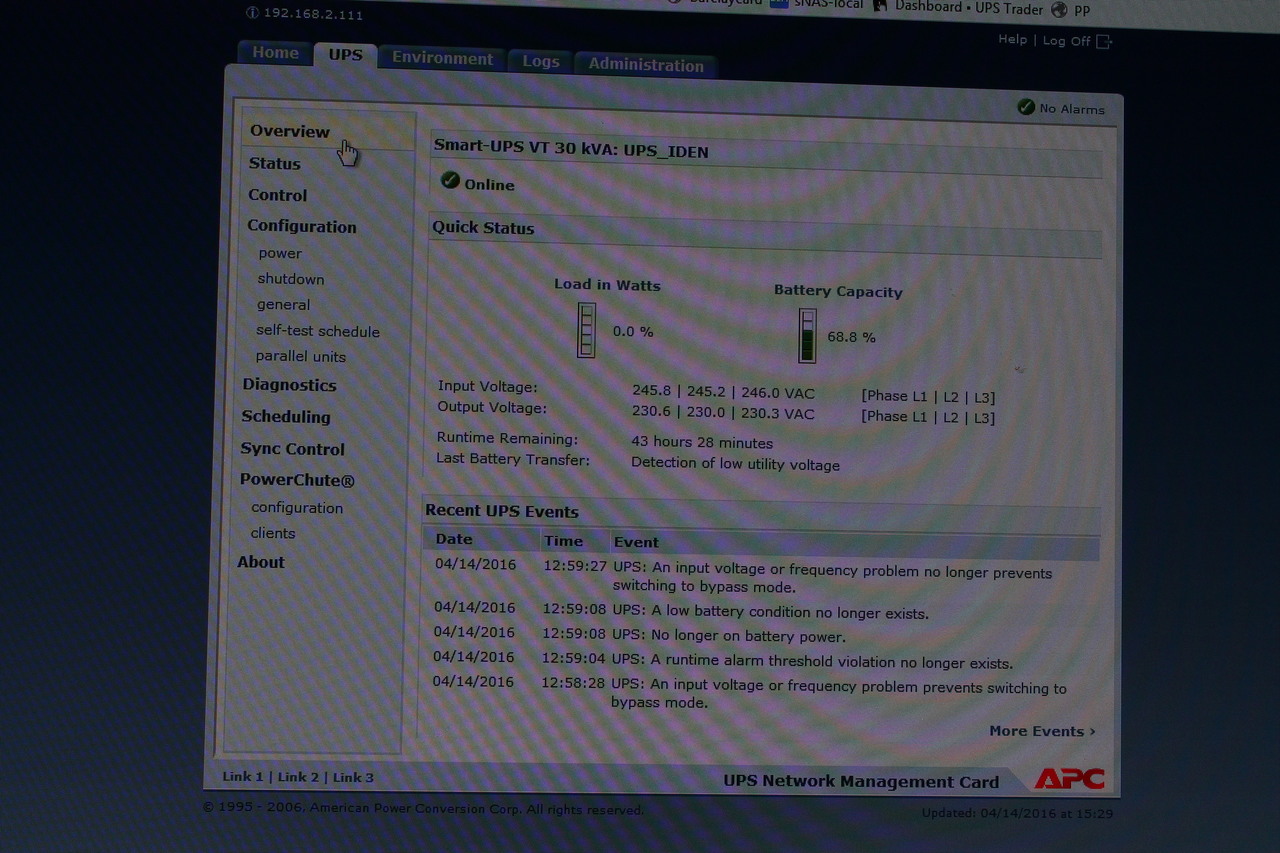Click the Load in Watts bar gauge
Viewport: 1280px width, 853px height.
(x=586, y=330)
